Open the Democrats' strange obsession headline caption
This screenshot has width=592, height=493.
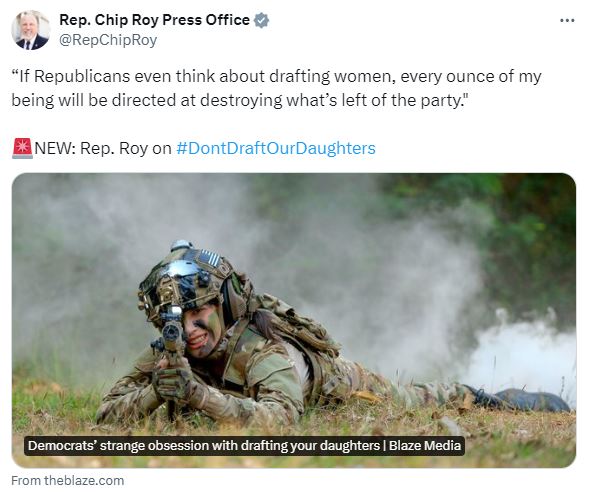coord(204,446)
